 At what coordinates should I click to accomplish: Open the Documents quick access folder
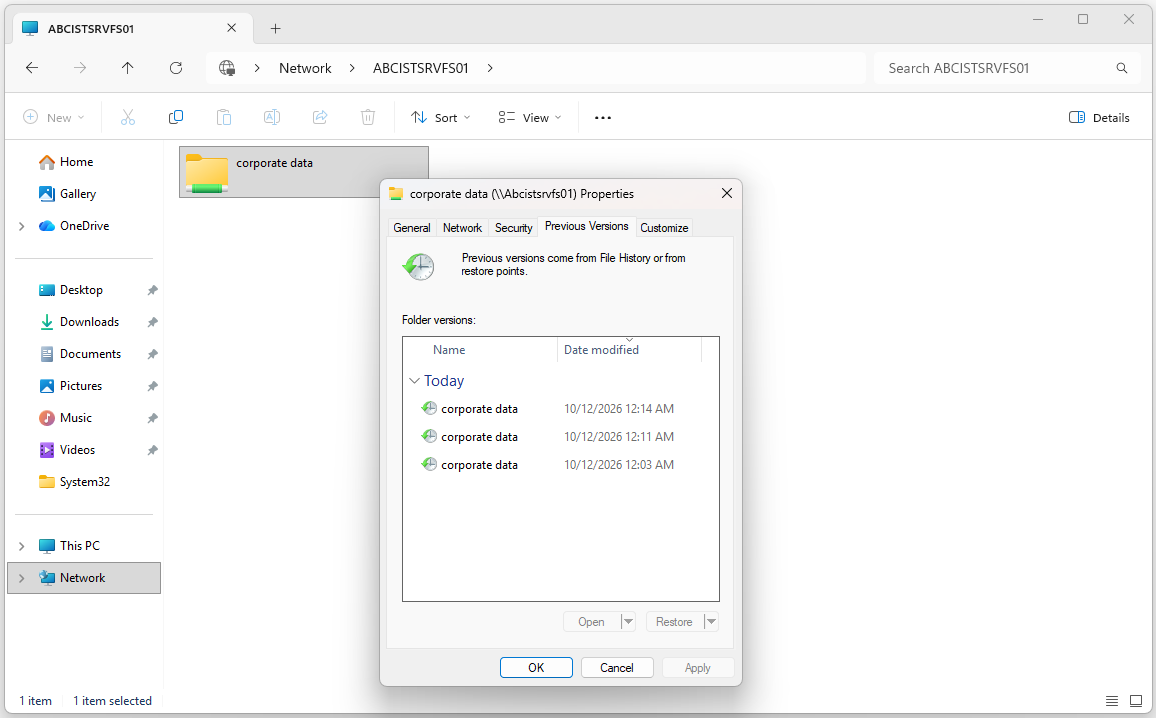tap(90, 354)
